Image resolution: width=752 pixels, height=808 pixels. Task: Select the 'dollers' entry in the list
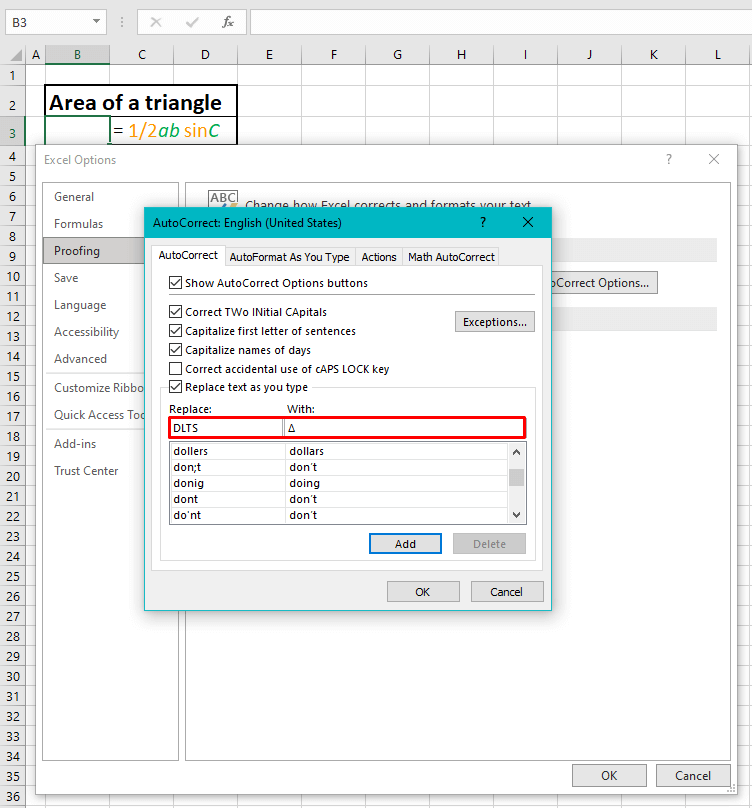339,451
